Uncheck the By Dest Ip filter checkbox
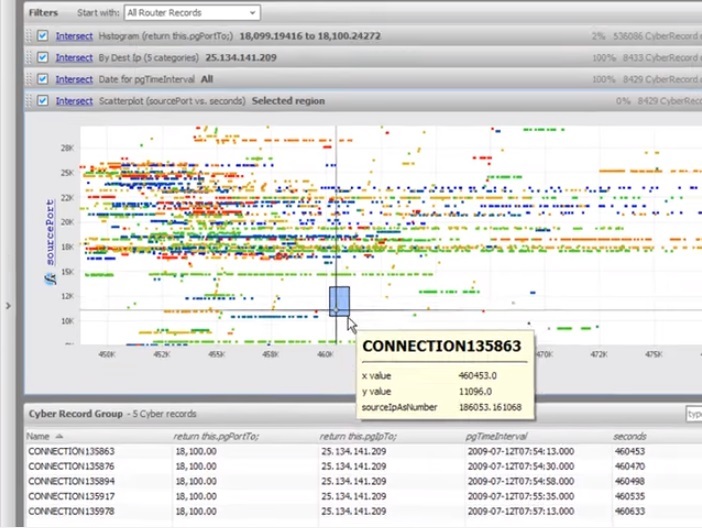Screen dimensions: 702x528 (43, 57)
